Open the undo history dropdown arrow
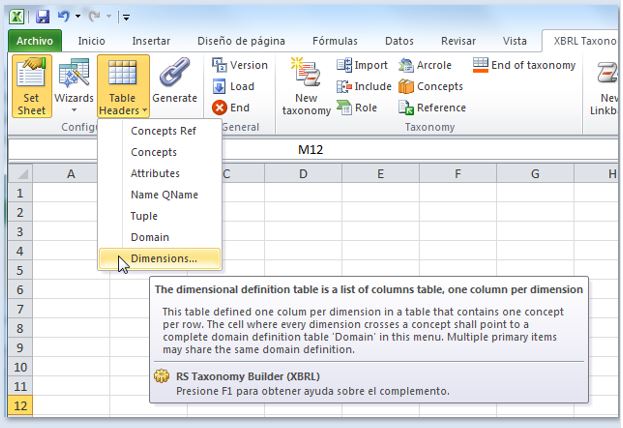 [78, 17]
